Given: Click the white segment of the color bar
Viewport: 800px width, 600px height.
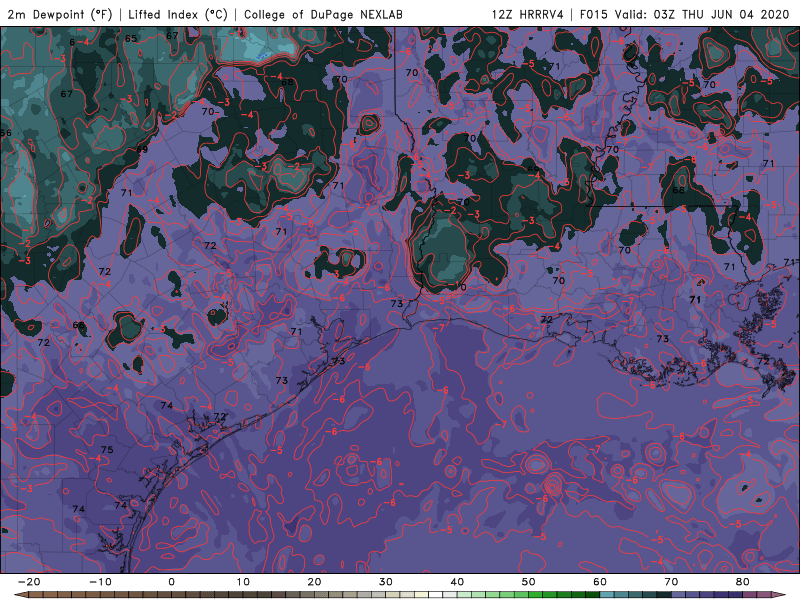Looking at the screenshot, I should [436, 595].
